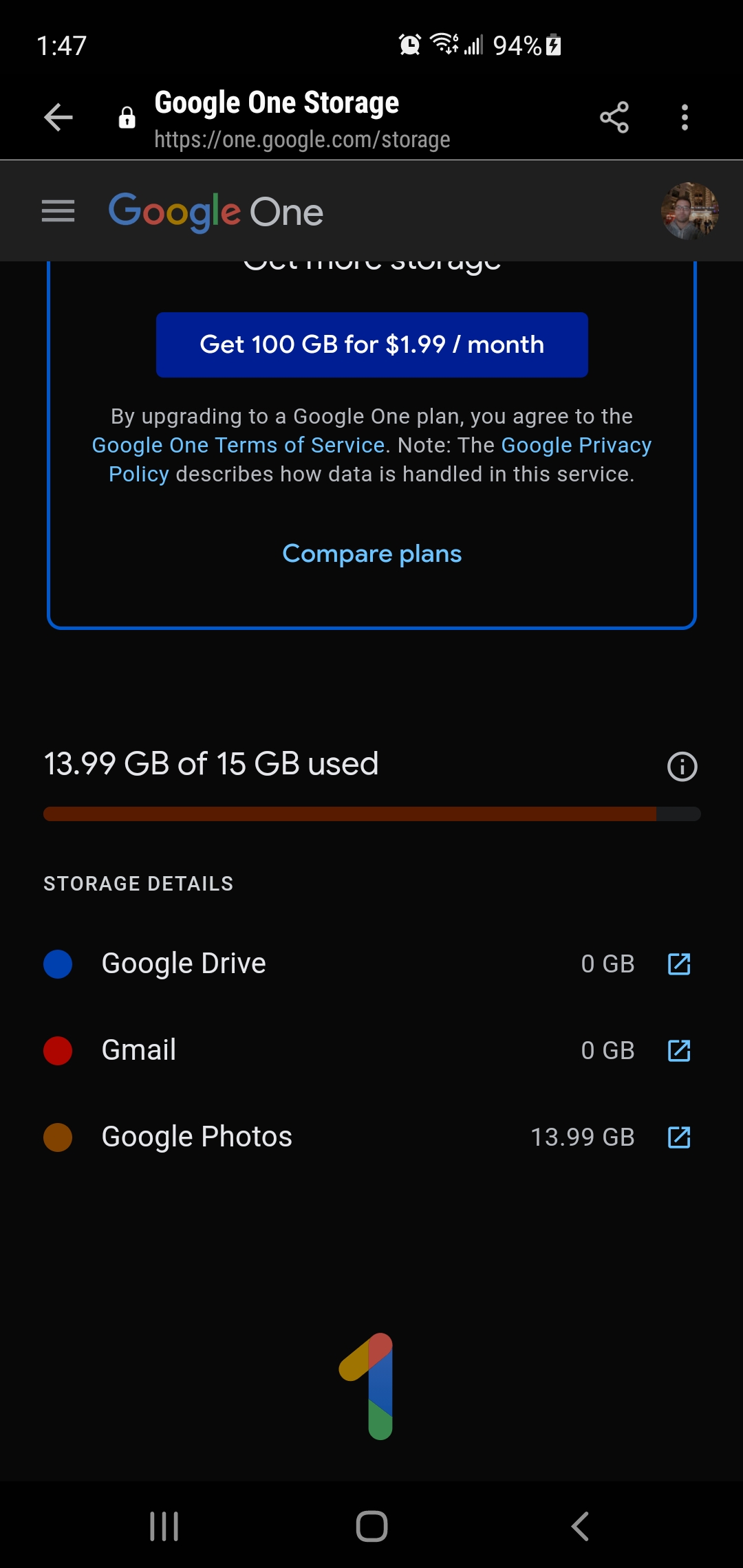The width and height of the screenshot is (743, 1568).
Task: Open Google One Terms of Service link
Action: tap(238, 446)
